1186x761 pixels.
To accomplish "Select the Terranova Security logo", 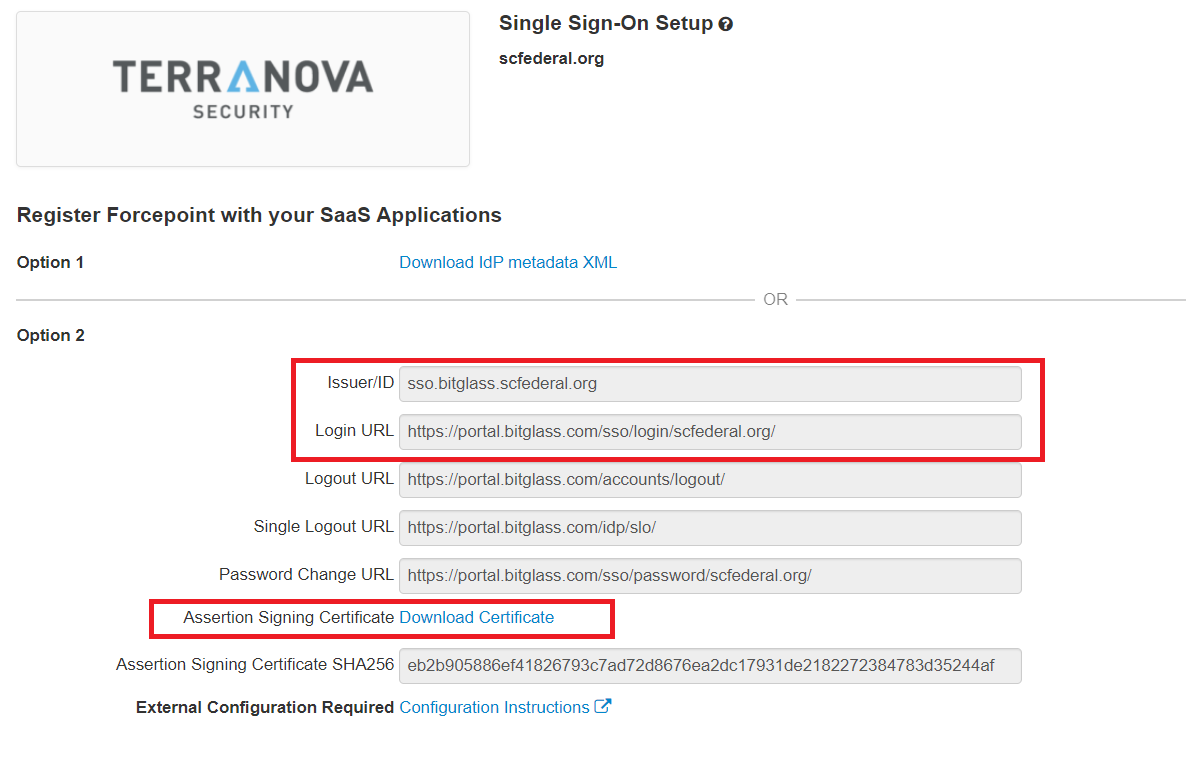I will click(x=242, y=88).
